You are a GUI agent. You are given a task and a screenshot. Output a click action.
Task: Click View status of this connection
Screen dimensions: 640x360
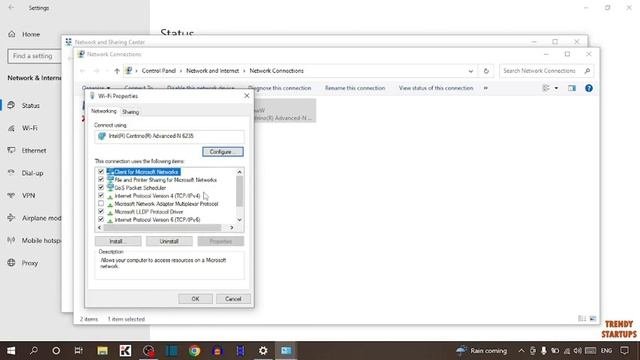(x=436, y=88)
